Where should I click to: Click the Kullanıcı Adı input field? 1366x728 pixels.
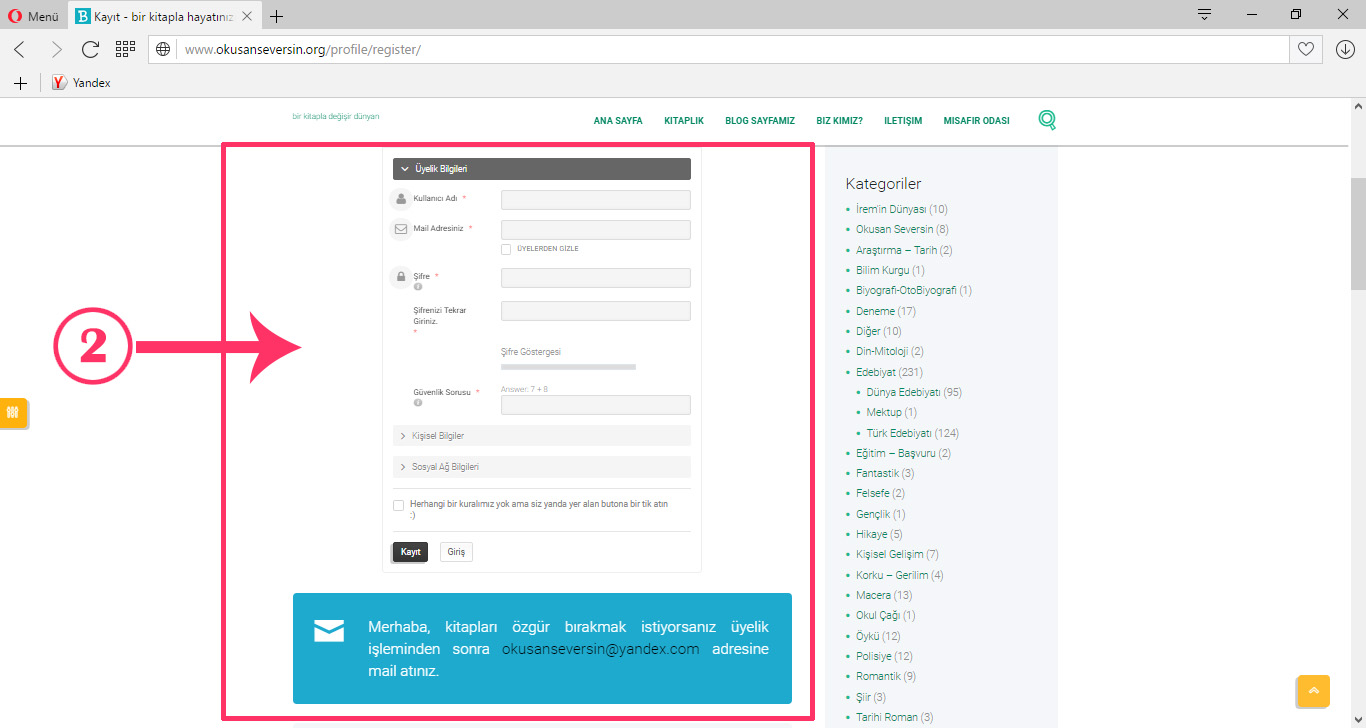pyautogui.click(x=595, y=200)
